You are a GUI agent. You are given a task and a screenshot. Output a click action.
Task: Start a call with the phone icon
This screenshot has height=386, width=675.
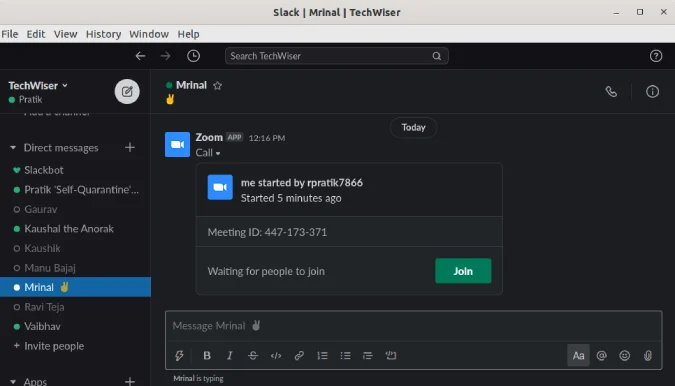pyautogui.click(x=611, y=92)
